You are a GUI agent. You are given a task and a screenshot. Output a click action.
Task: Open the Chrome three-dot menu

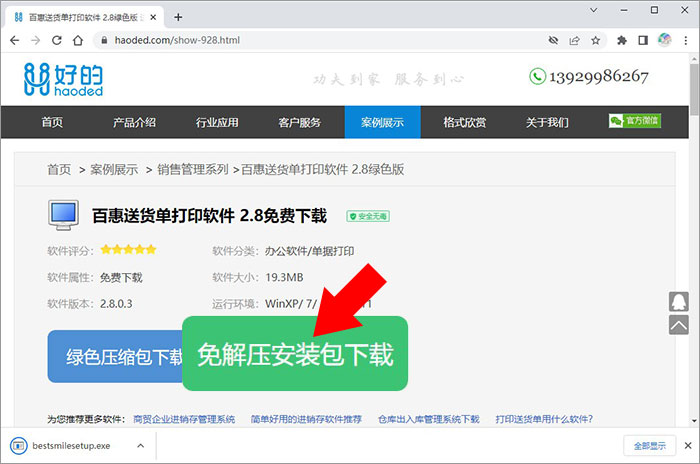pos(686,41)
